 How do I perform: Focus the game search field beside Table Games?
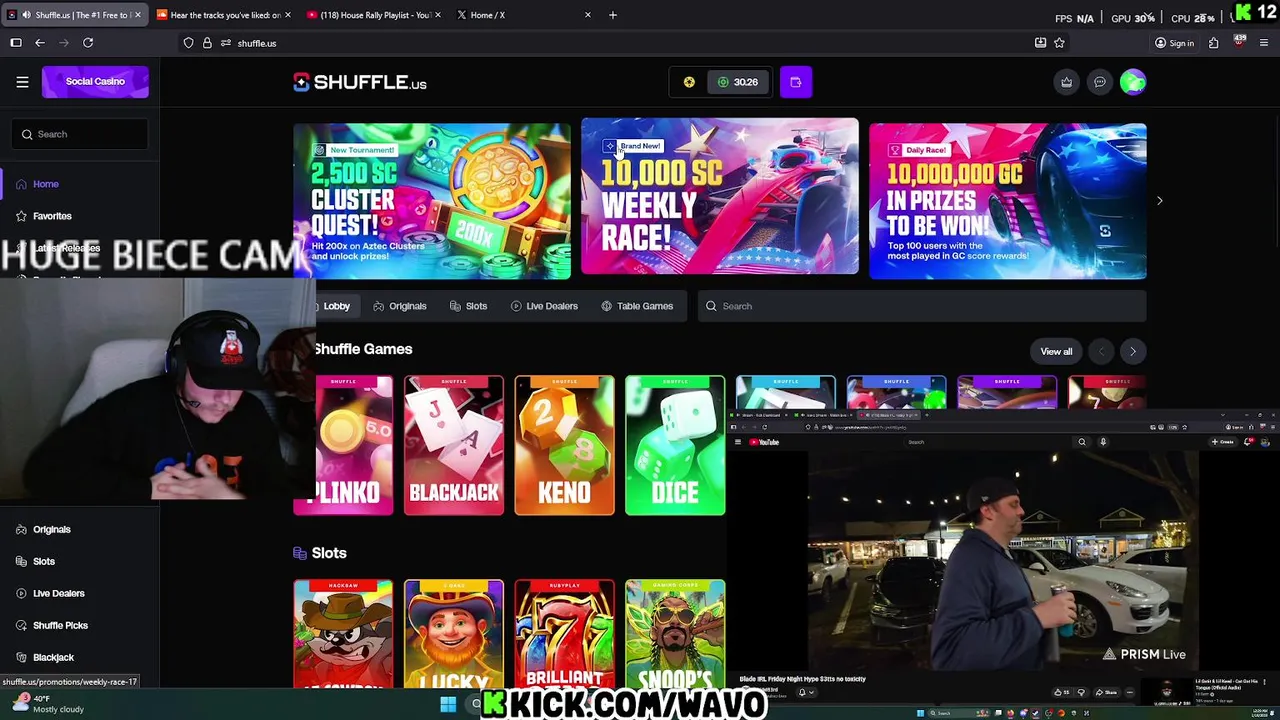[x=922, y=306]
